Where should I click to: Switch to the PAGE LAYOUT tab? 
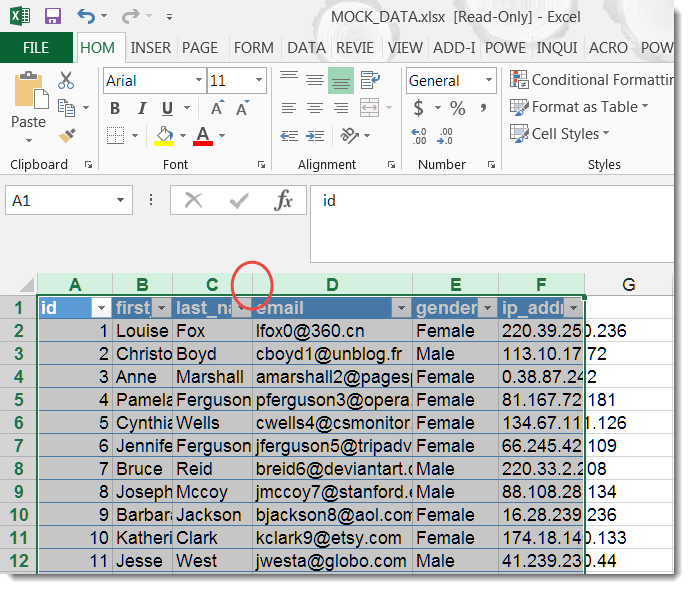tap(200, 47)
